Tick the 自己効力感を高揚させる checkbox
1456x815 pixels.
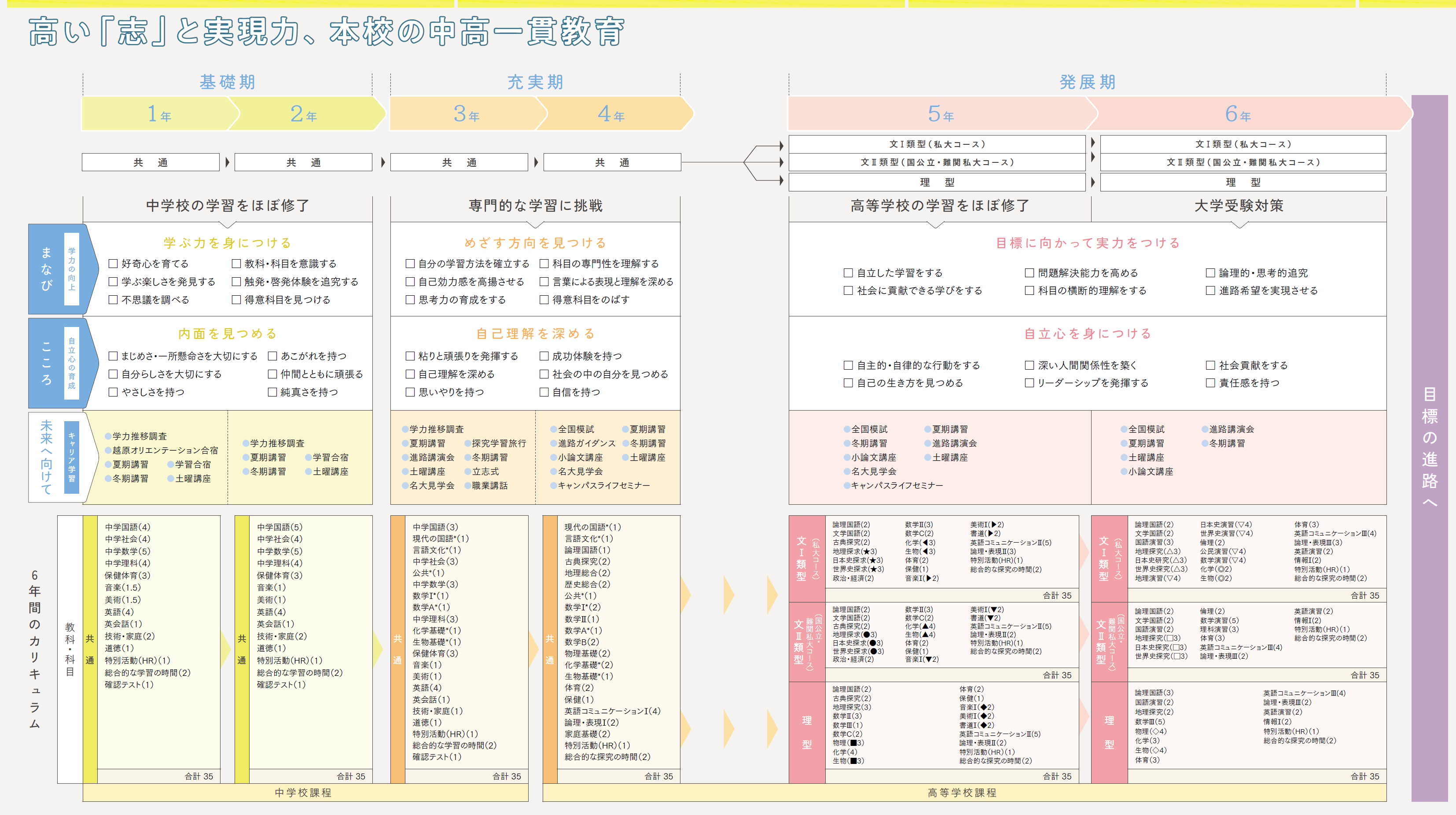point(410,282)
